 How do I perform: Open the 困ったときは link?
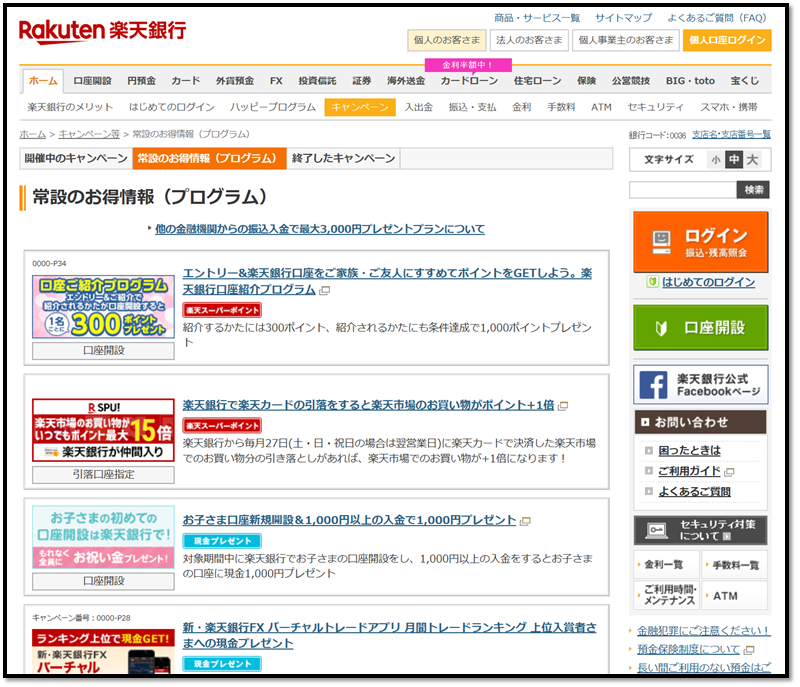coord(689,451)
